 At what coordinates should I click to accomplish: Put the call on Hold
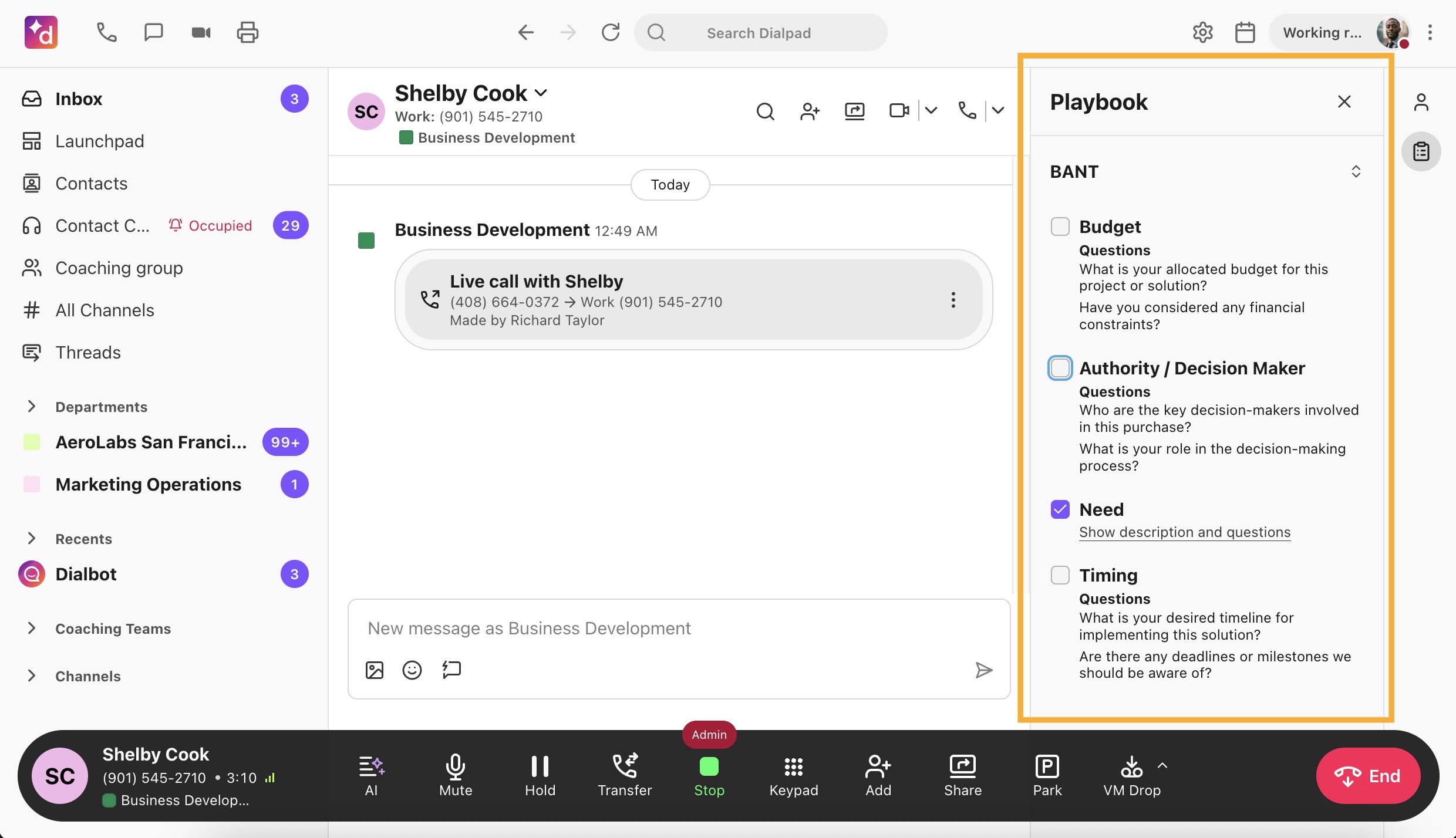540,776
